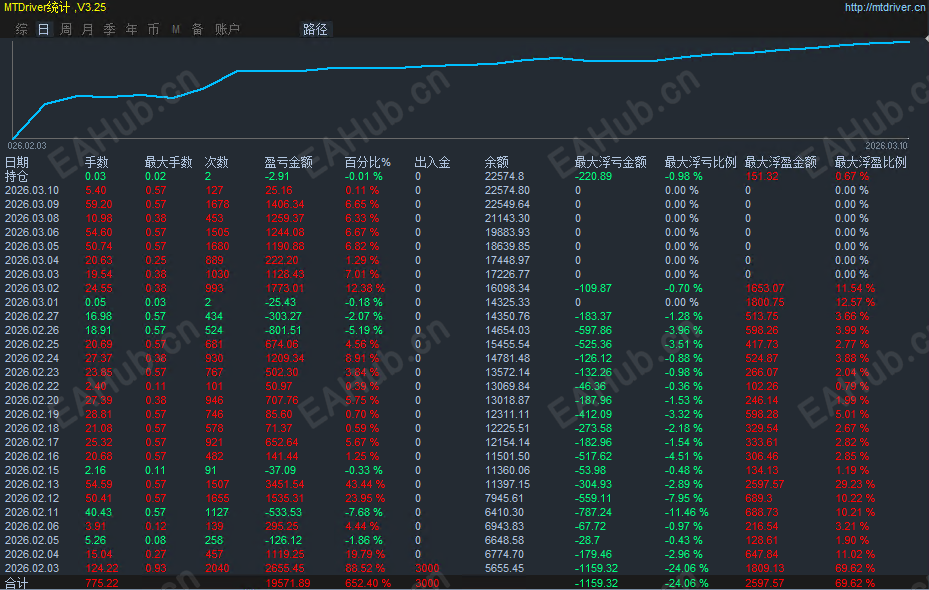Click the date cell 2026.03.10

coord(32,190)
